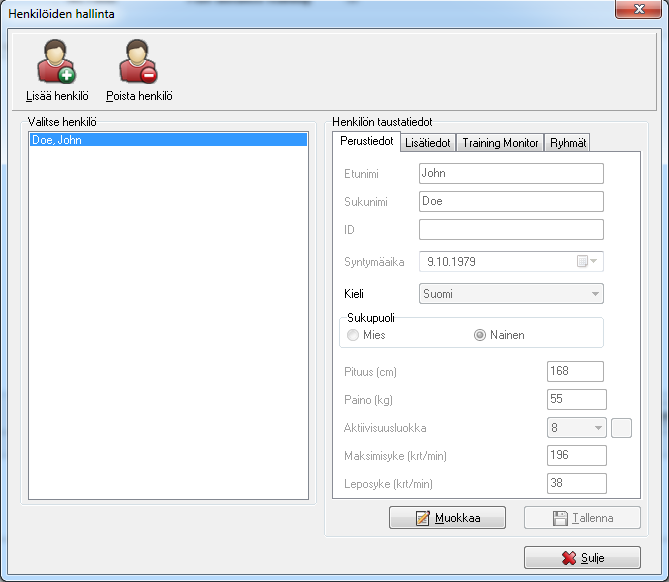Click the Paino (kg) field

pos(576,399)
